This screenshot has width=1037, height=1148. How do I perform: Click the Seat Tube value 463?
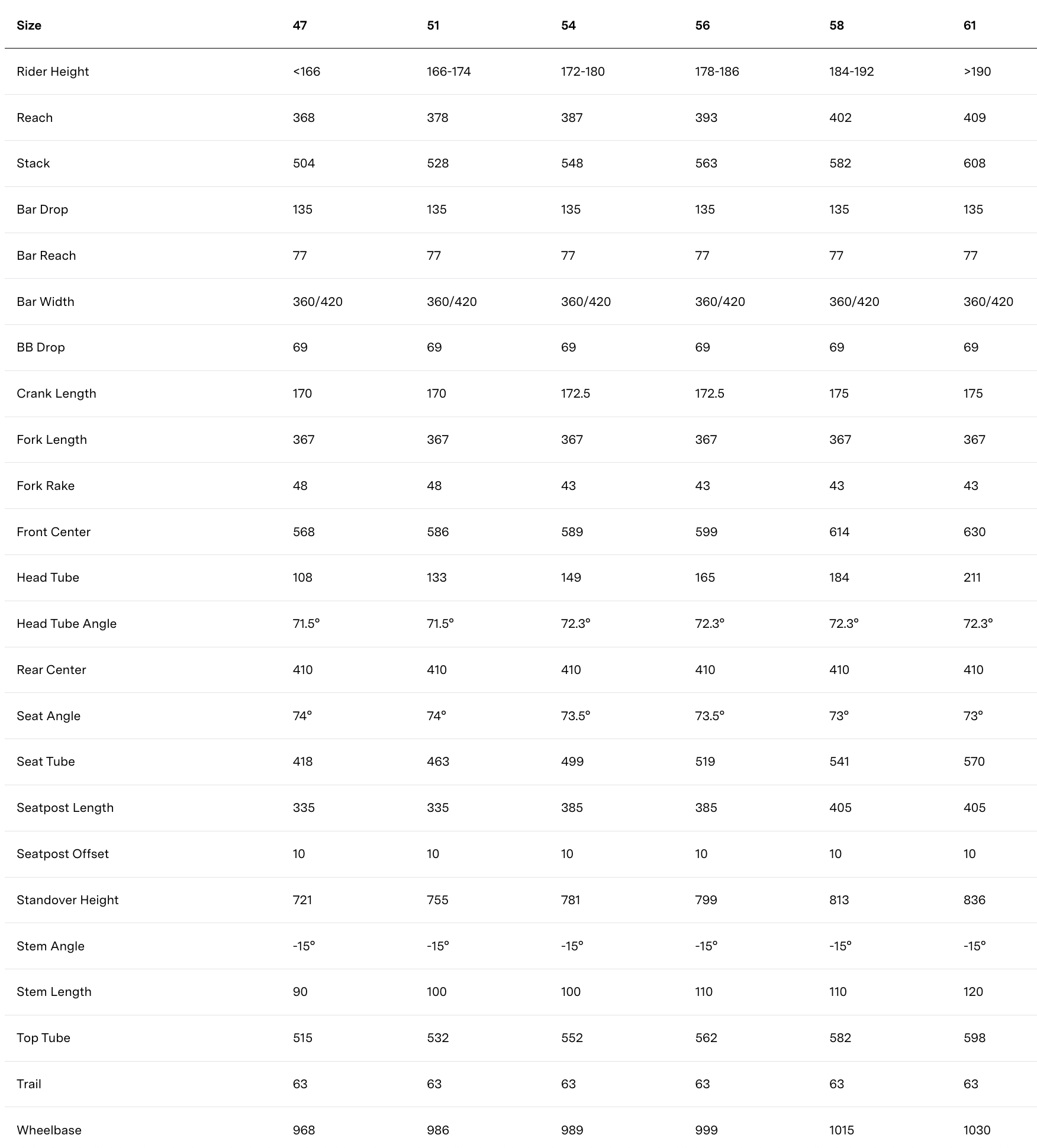pos(438,762)
